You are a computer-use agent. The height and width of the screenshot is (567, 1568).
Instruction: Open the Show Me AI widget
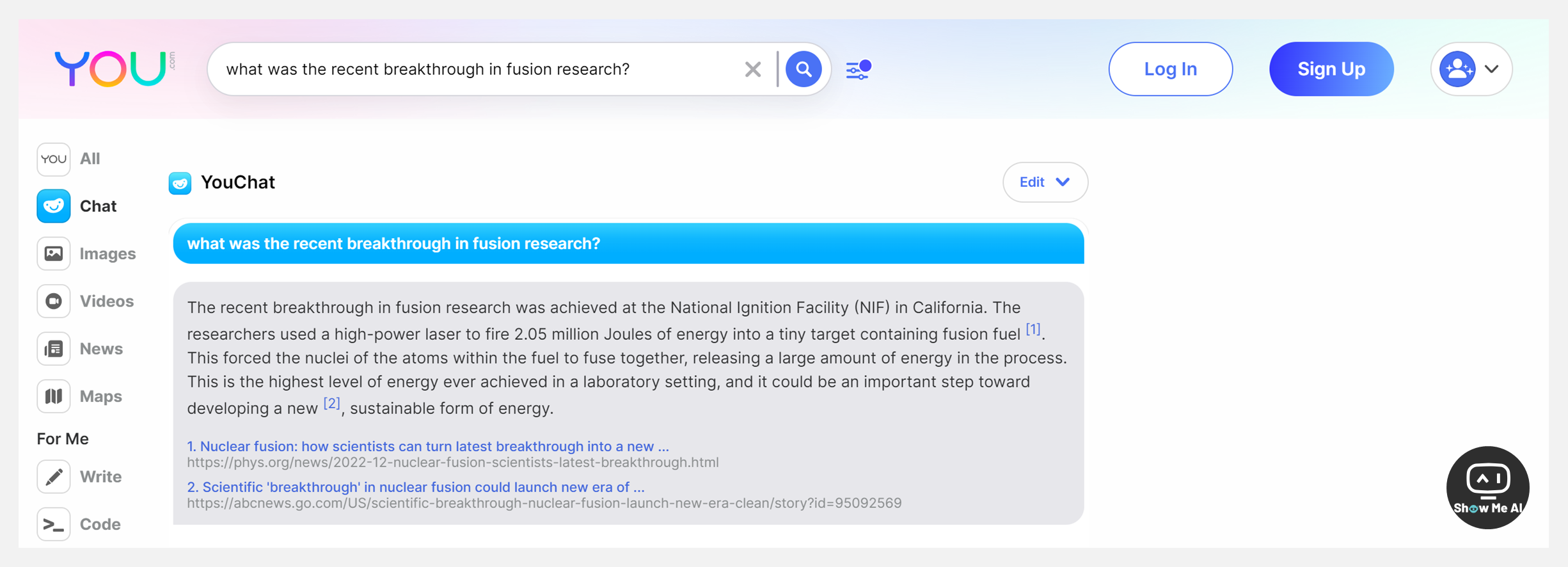(x=1487, y=488)
